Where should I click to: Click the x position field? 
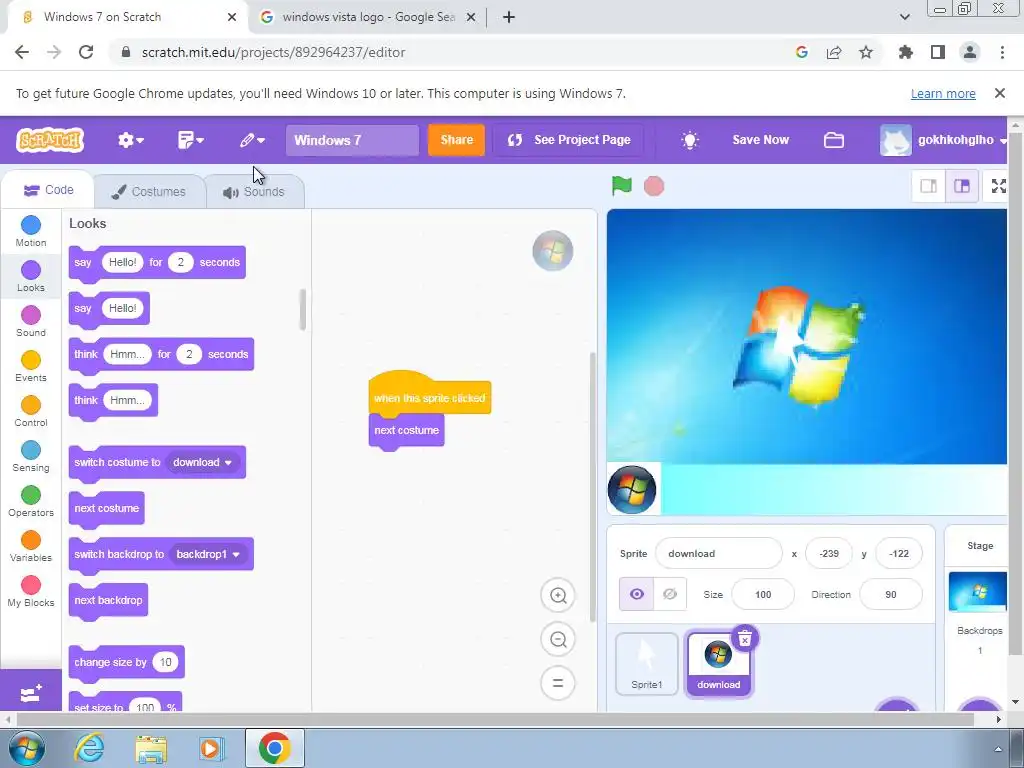tap(829, 554)
